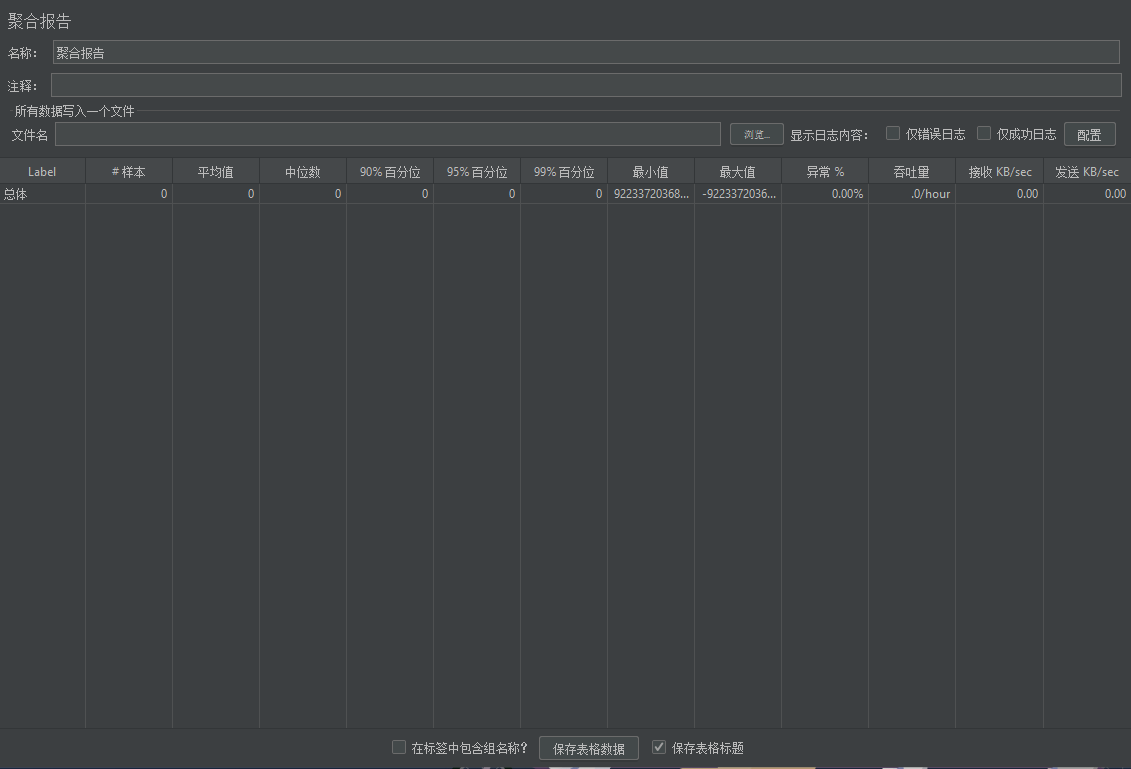
Task: Sort by the Label column header
Action: tap(42, 172)
